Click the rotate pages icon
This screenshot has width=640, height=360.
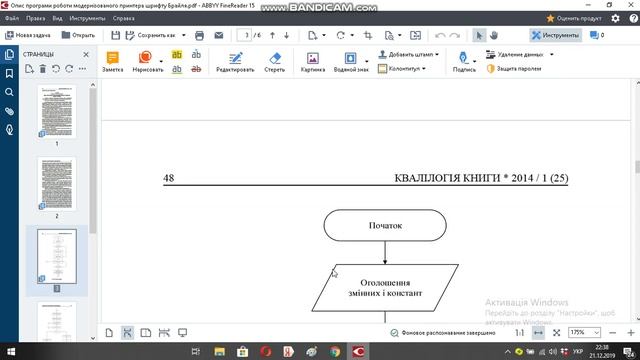tap(340, 36)
